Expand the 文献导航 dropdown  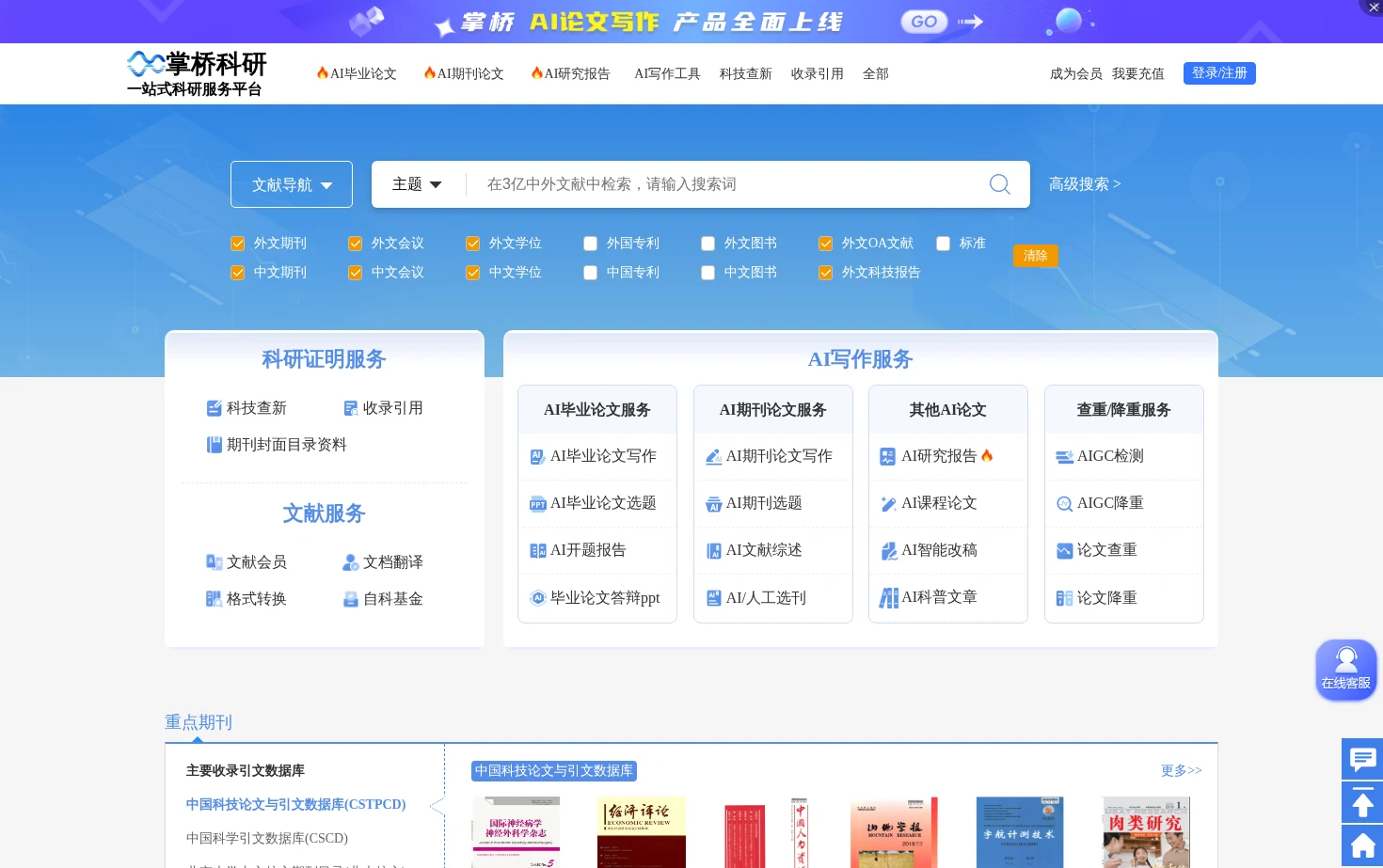(292, 184)
